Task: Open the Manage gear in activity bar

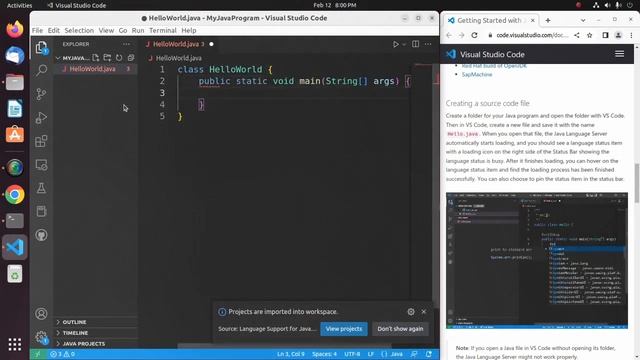Action: [x=41, y=337]
